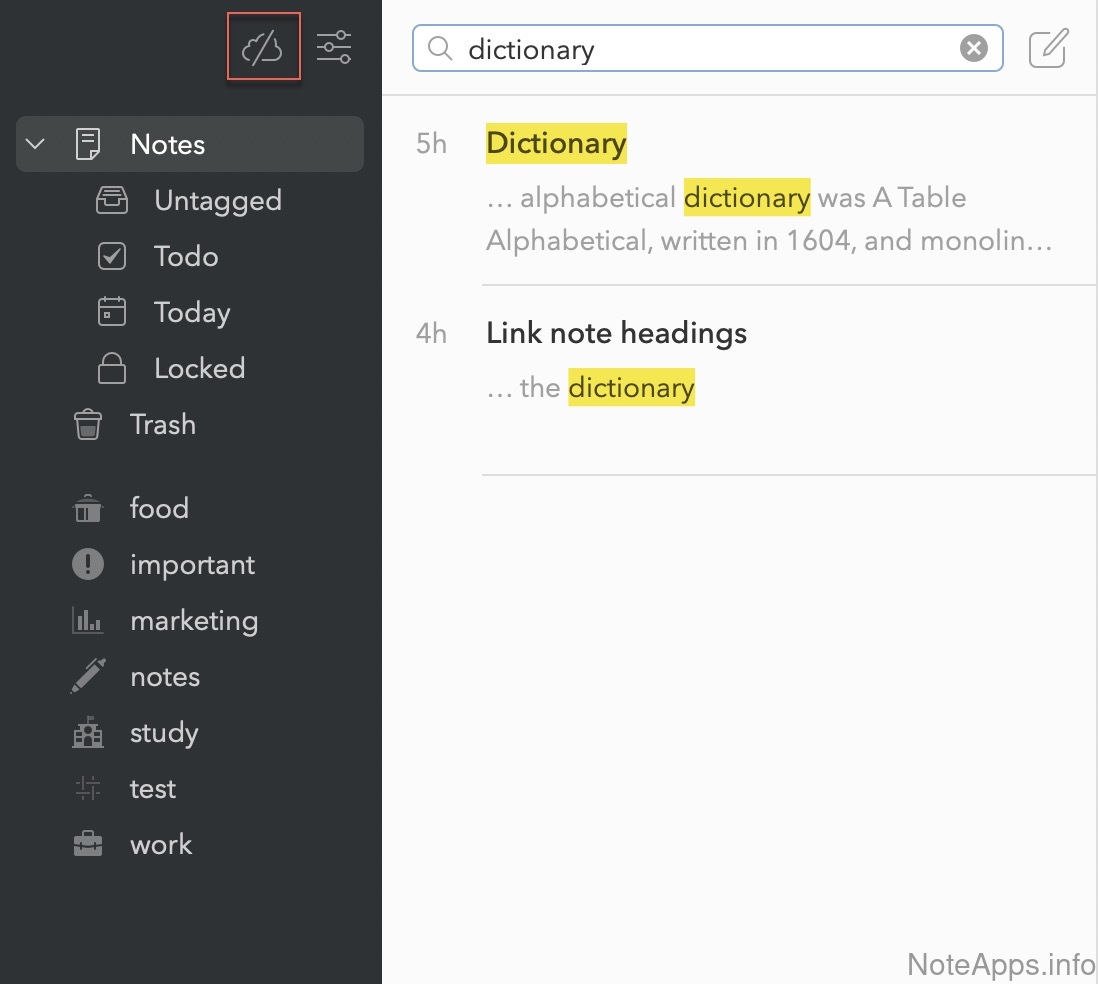This screenshot has height=984, width=1098.
Task: Create a new note with compose icon
Action: pyautogui.click(x=1048, y=48)
